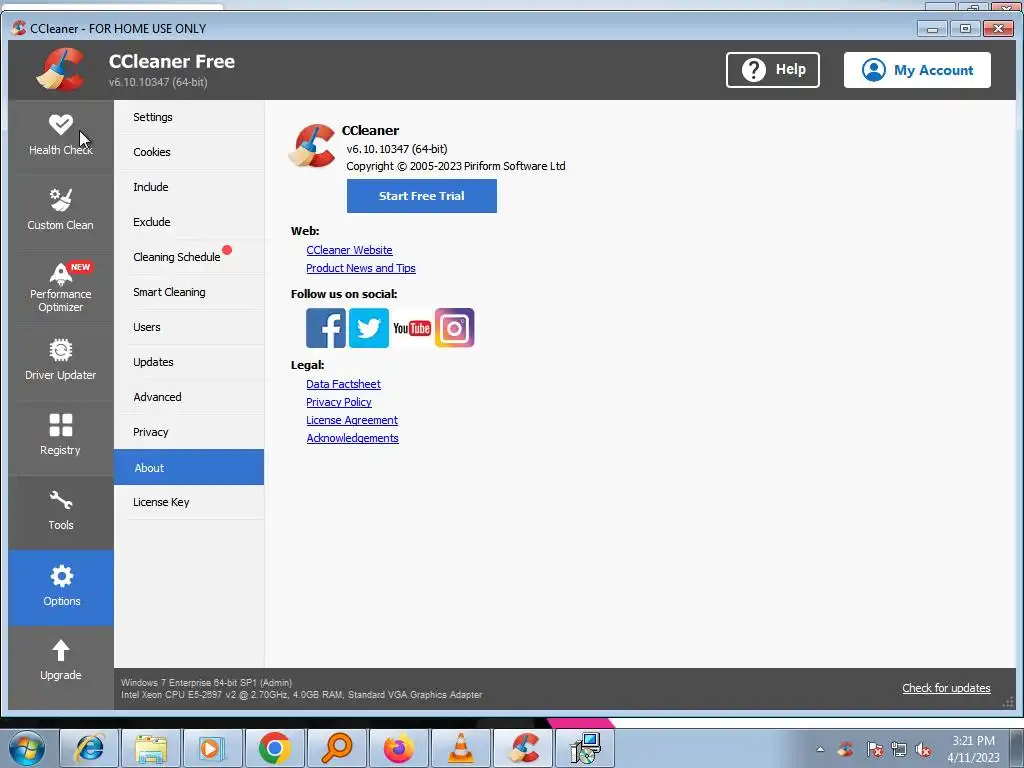Open VLC media player from the taskbar
Viewport: 1024px width, 768px height.
[460, 748]
